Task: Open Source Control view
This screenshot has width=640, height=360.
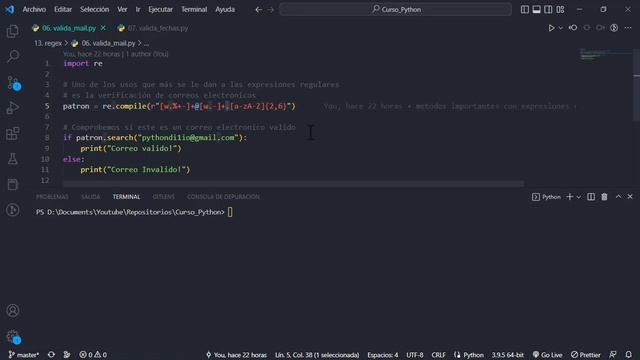Action: 13,83
